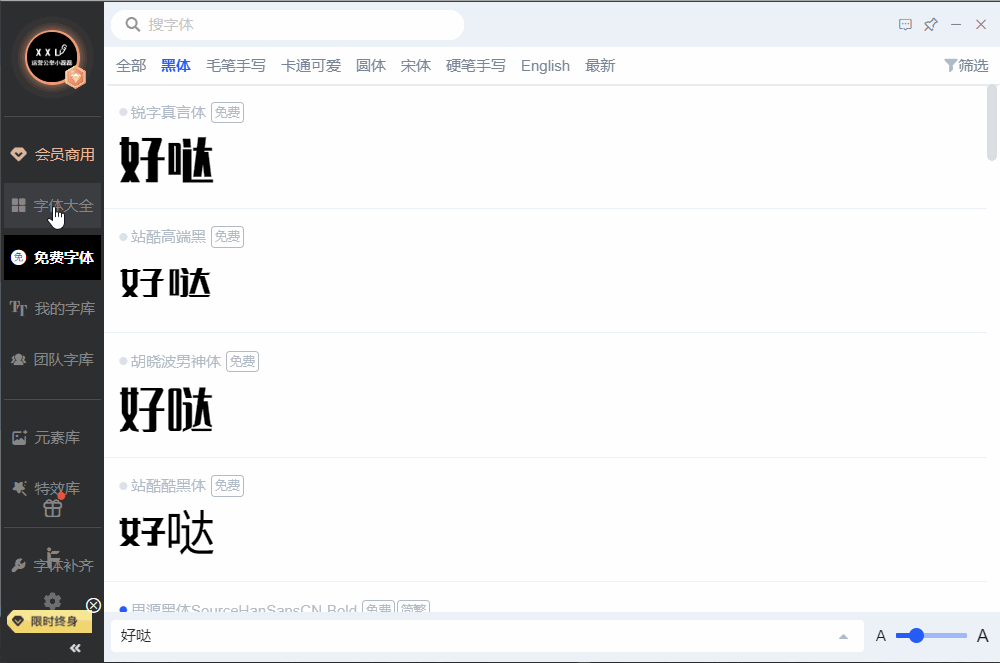Click the 站酷高端黑 font preview

166,282
